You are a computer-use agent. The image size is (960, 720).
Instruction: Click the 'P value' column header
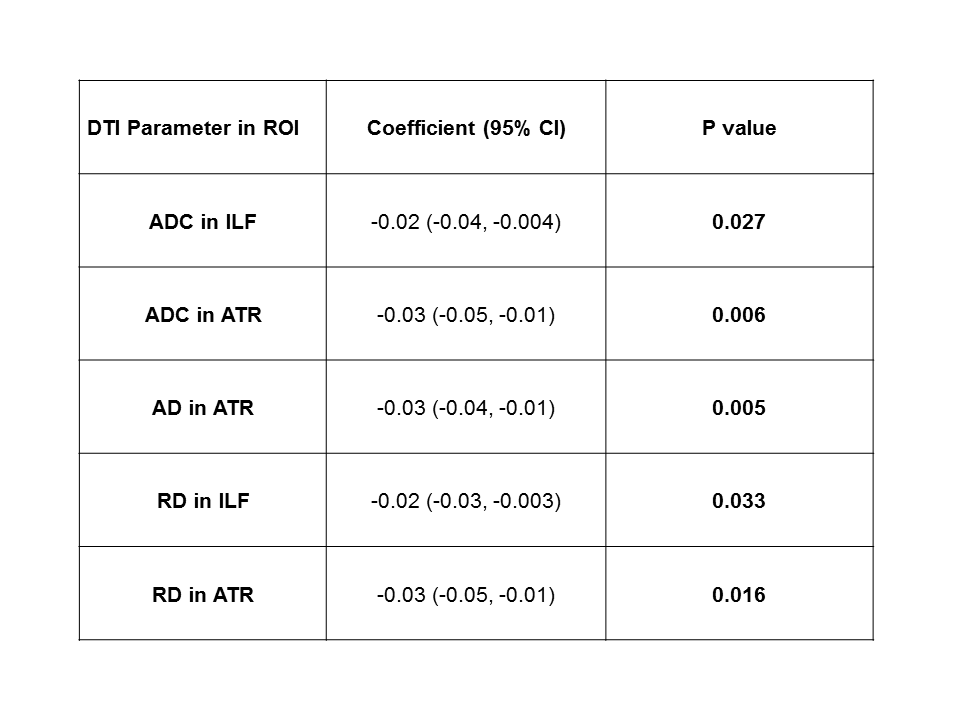point(738,129)
